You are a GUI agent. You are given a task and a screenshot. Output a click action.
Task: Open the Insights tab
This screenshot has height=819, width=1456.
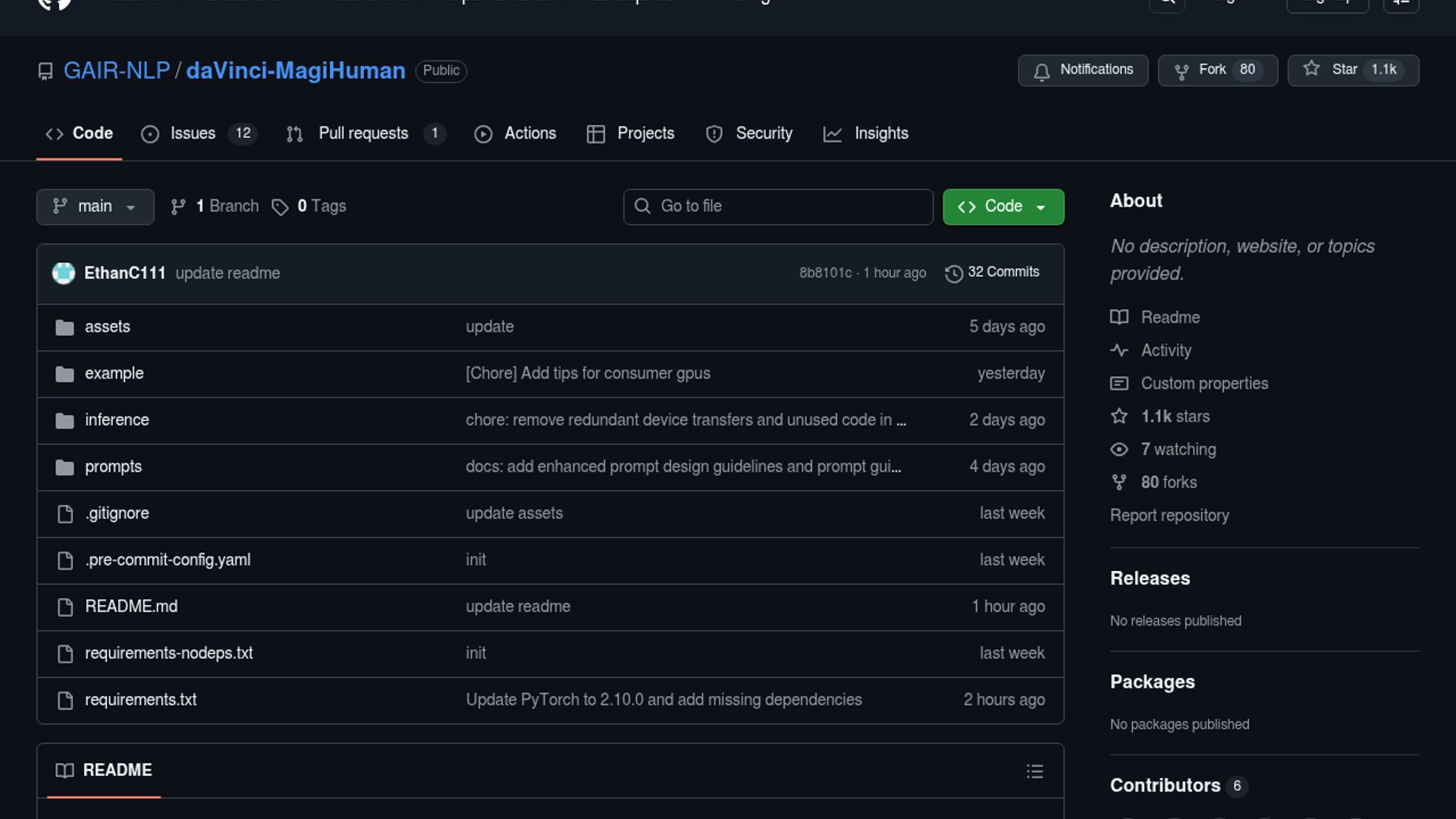coord(880,133)
